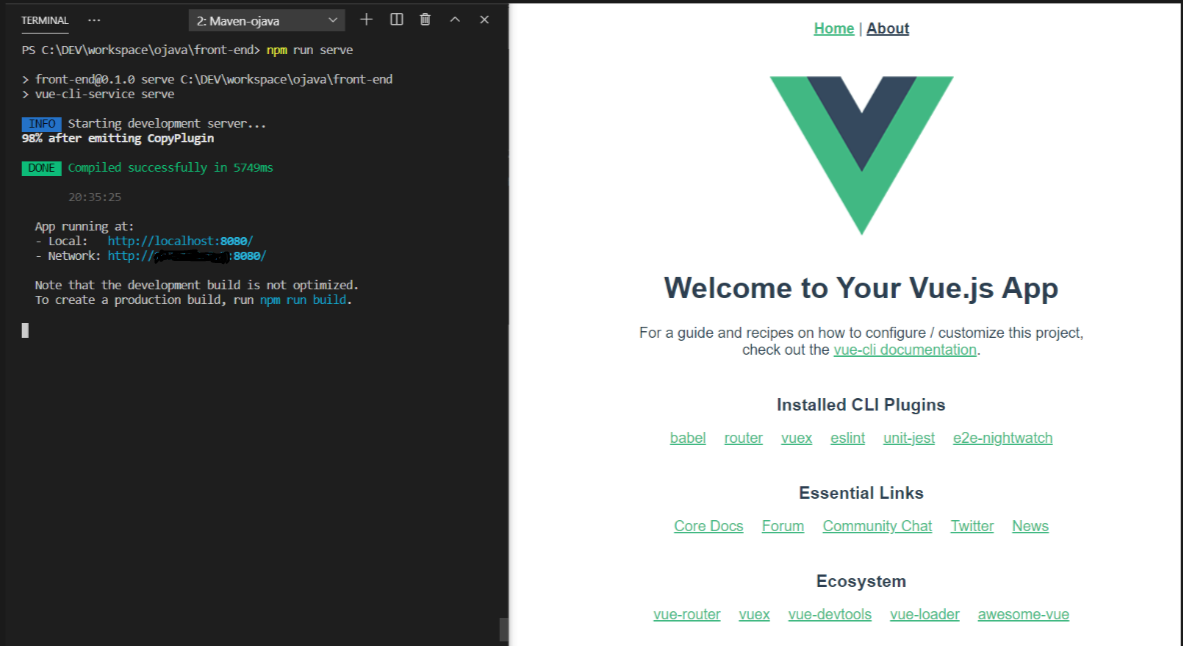Screen dimensions: 1183x646
Task: Click the Essential Links heading
Action: (x=861, y=493)
